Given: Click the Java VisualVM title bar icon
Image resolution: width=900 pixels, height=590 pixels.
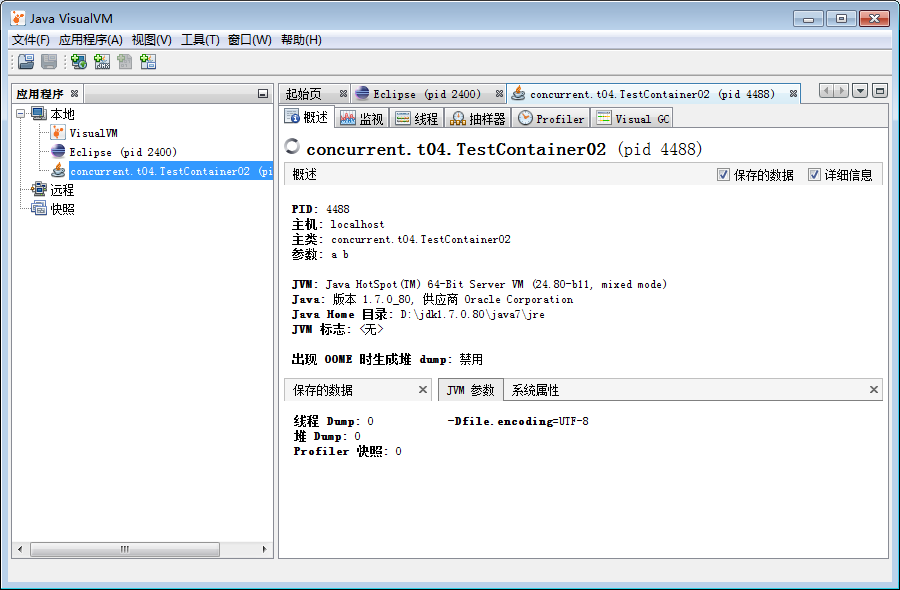Looking at the screenshot, I should pyautogui.click(x=18, y=18).
